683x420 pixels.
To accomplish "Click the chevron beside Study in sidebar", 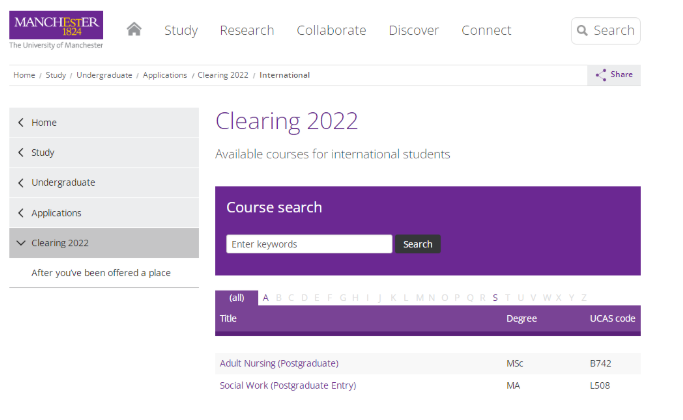I will 21,153.
